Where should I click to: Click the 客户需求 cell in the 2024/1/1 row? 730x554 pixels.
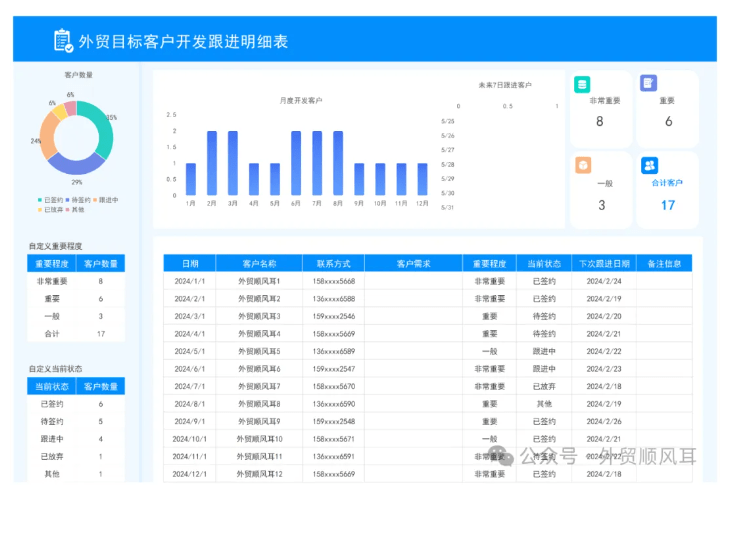pos(413,282)
